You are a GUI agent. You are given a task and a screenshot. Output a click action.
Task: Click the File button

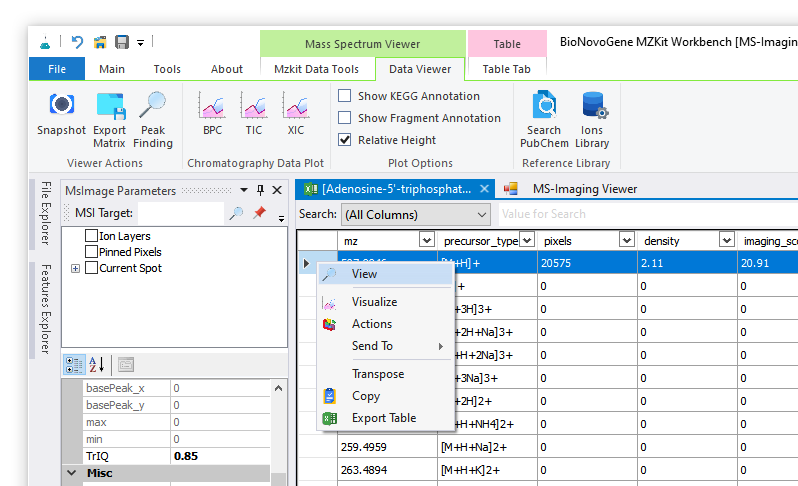57,69
